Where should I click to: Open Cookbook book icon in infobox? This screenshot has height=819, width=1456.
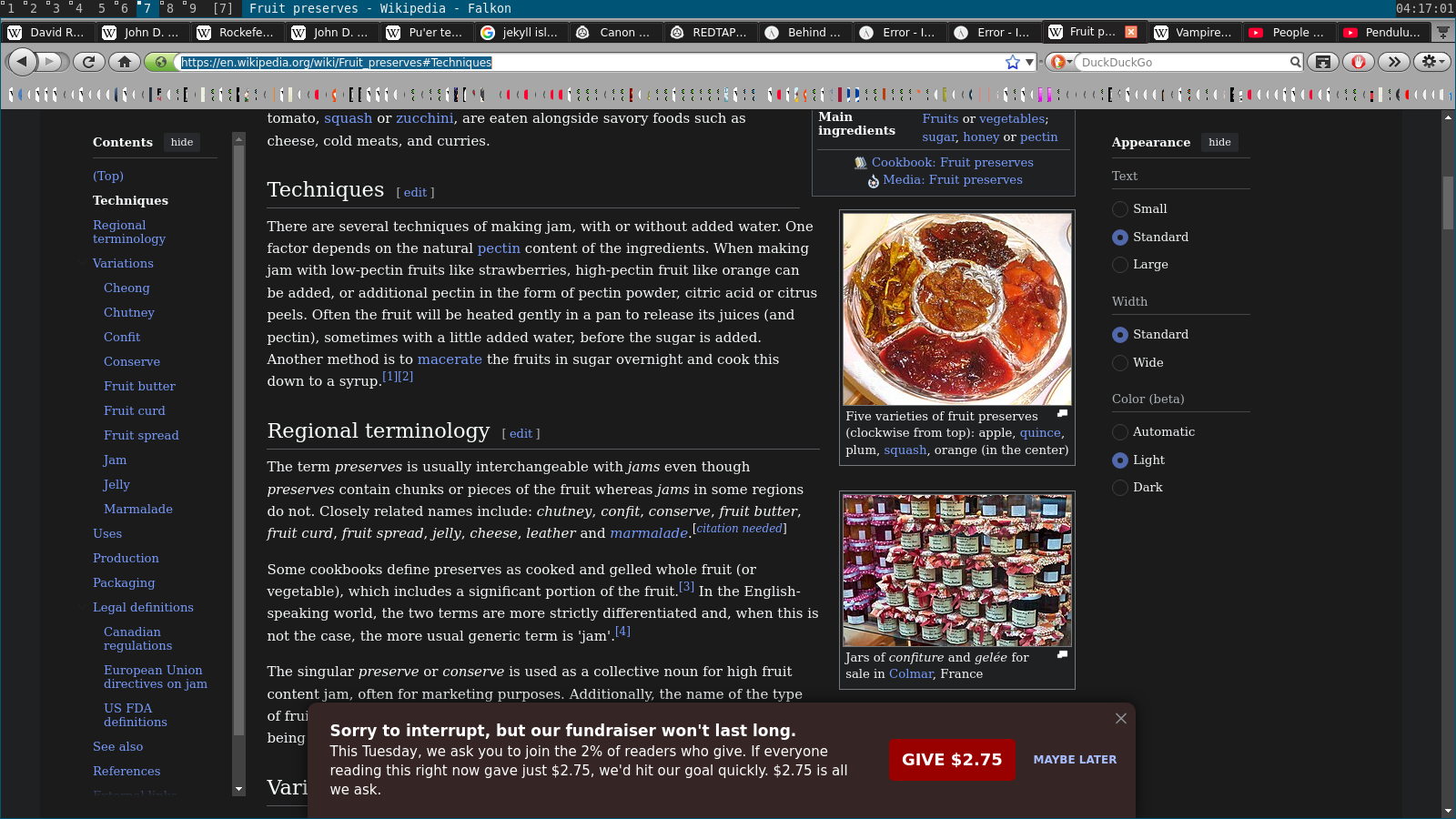click(x=860, y=162)
